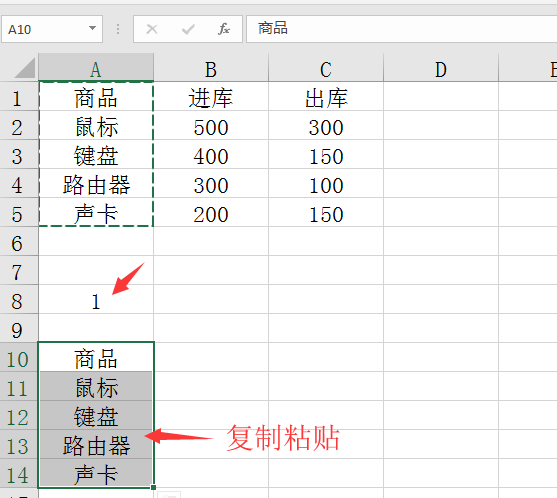
Task: Click the cancel X icon in formula bar
Action: point(152,29)
